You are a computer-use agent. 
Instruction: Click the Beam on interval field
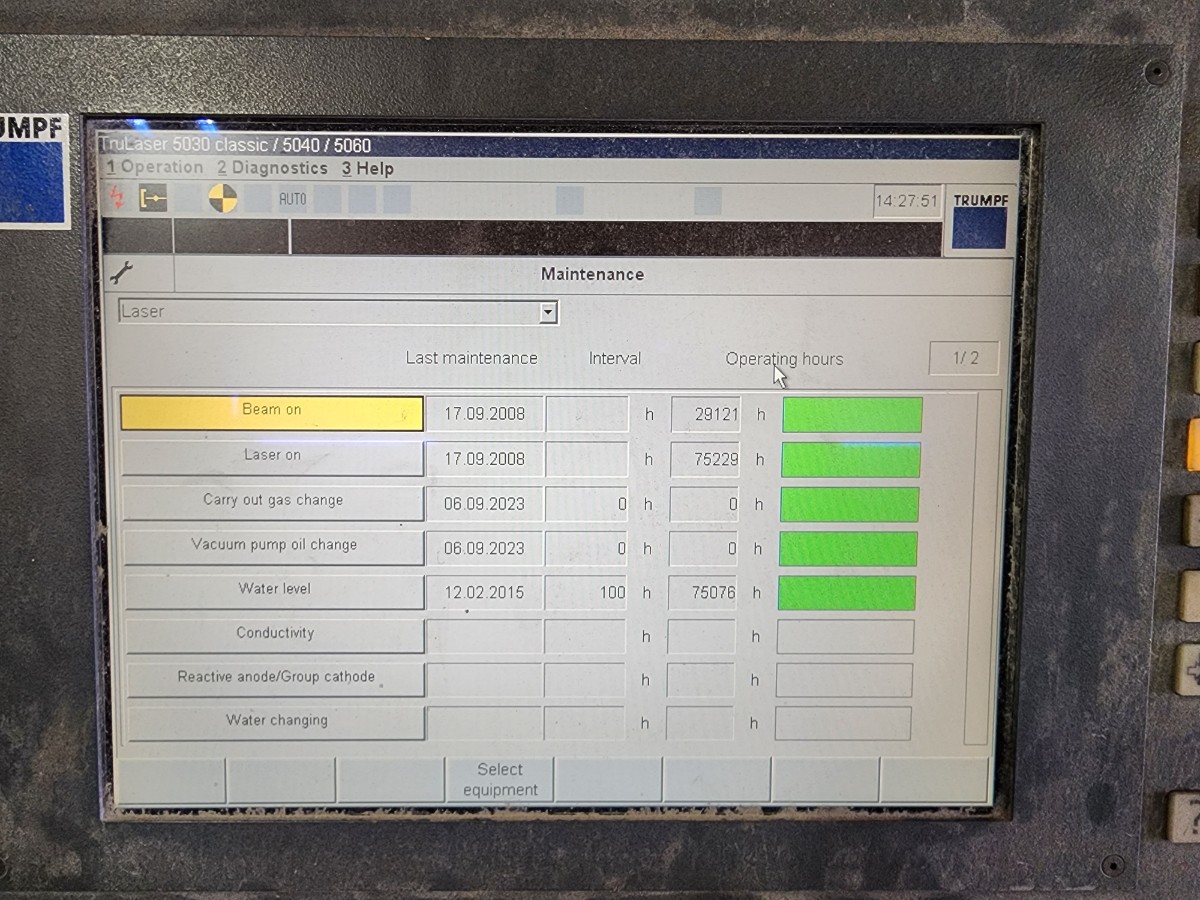pos(587,414)
